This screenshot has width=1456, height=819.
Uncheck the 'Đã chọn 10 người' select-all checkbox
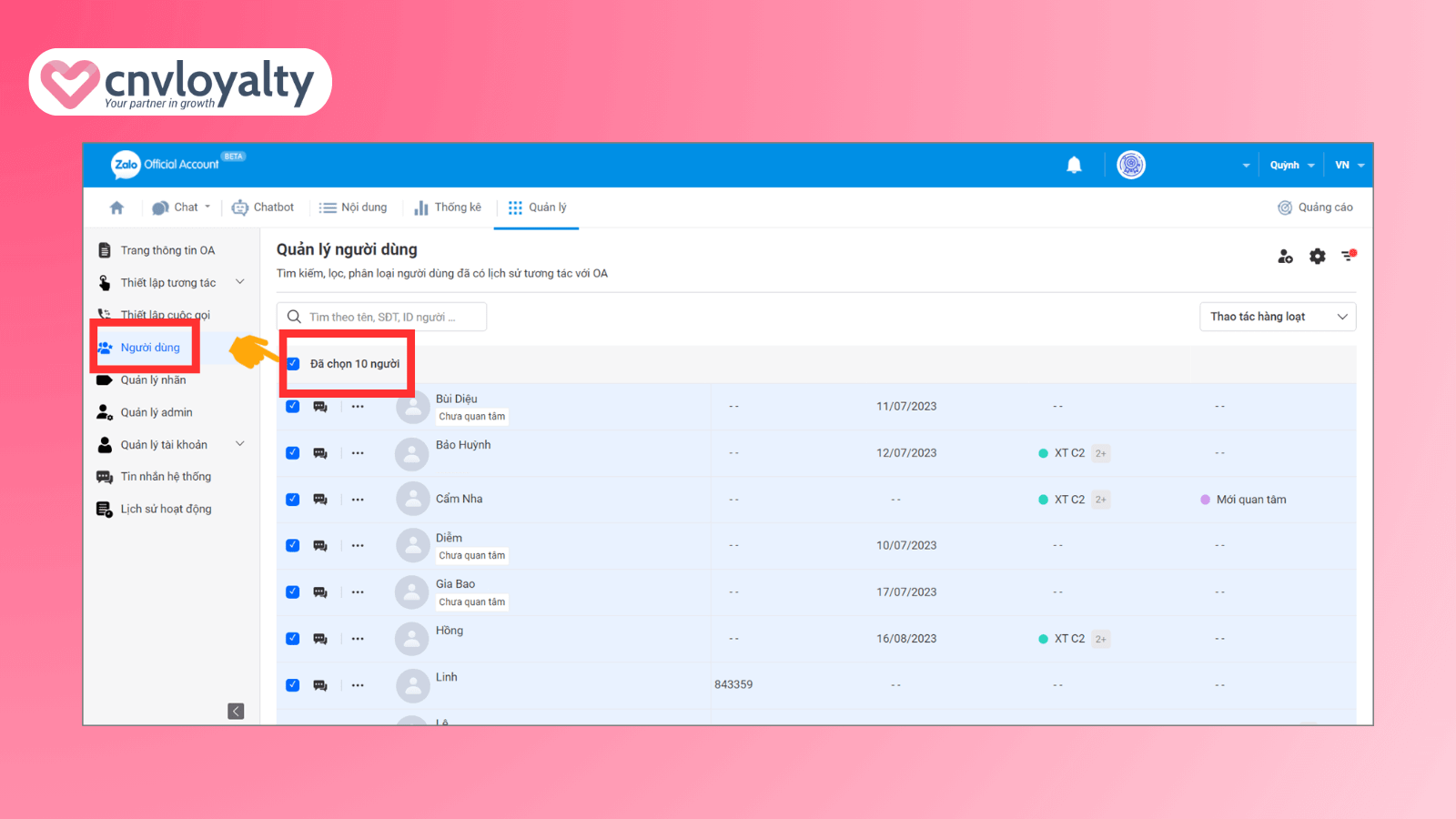coord(293,364)
